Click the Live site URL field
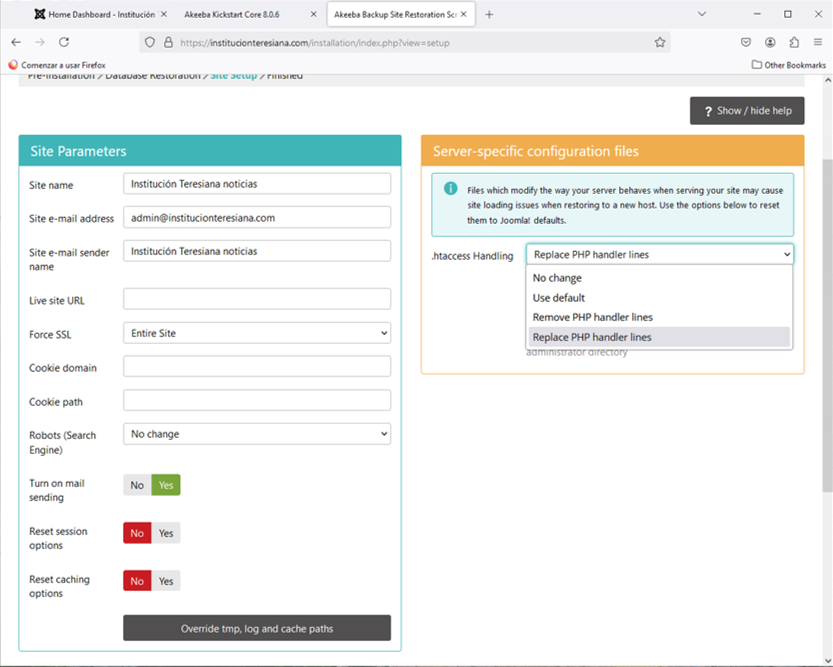The image size is (833, 667). (257, 299)
